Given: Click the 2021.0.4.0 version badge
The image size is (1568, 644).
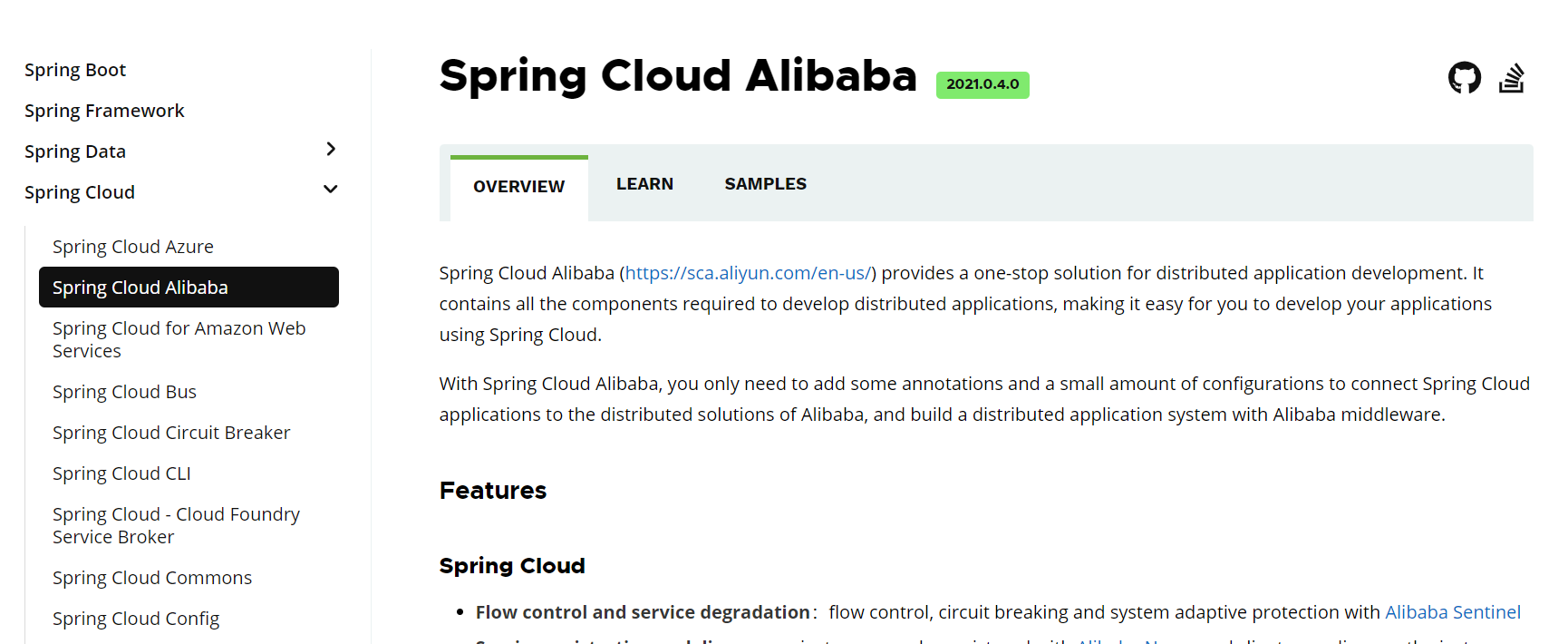Looking at the screenshot, I should pos(982,84).
